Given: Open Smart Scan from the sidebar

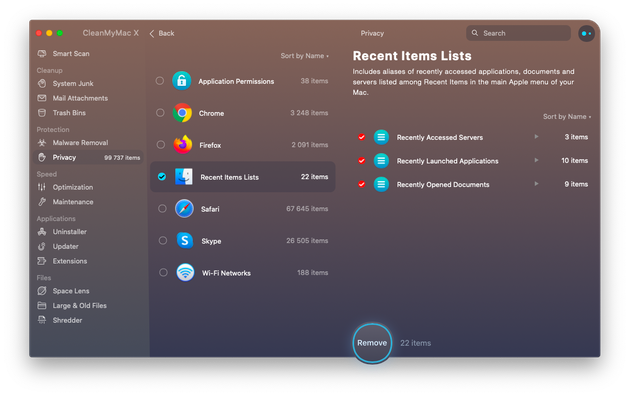Looking at the screenshot, I should point(71,53).
